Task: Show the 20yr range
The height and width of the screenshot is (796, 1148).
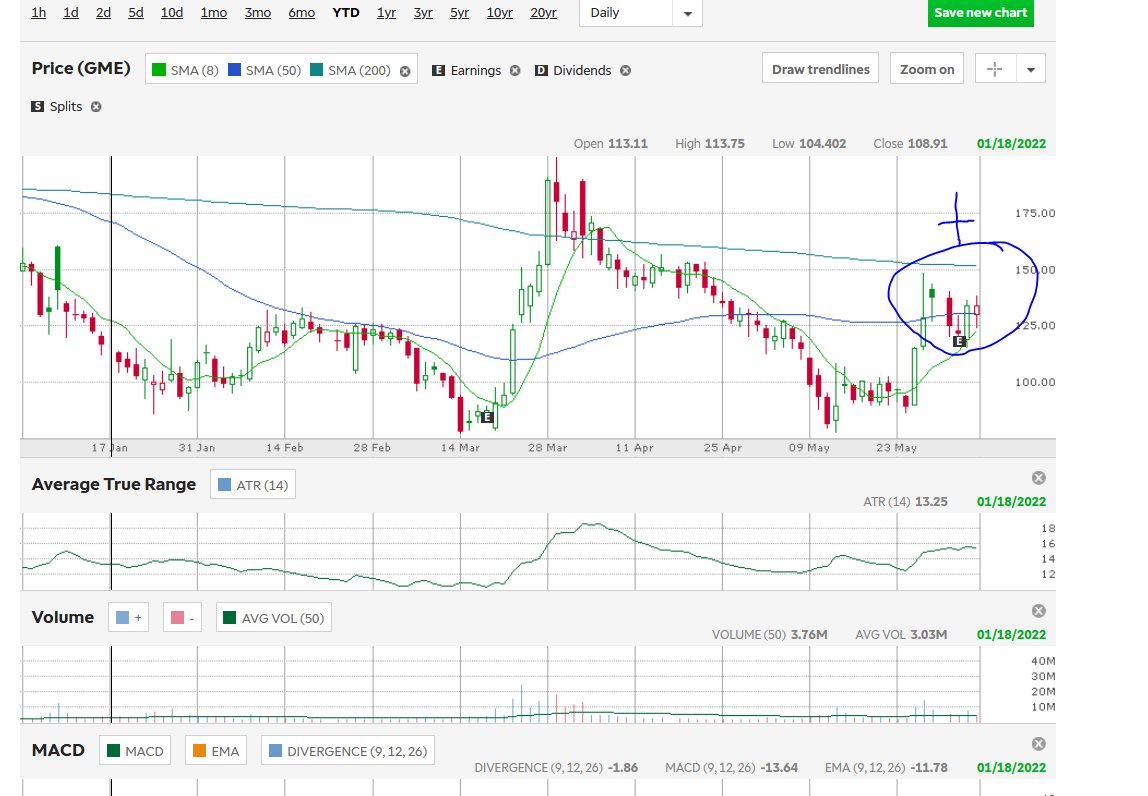Action: 543,12
